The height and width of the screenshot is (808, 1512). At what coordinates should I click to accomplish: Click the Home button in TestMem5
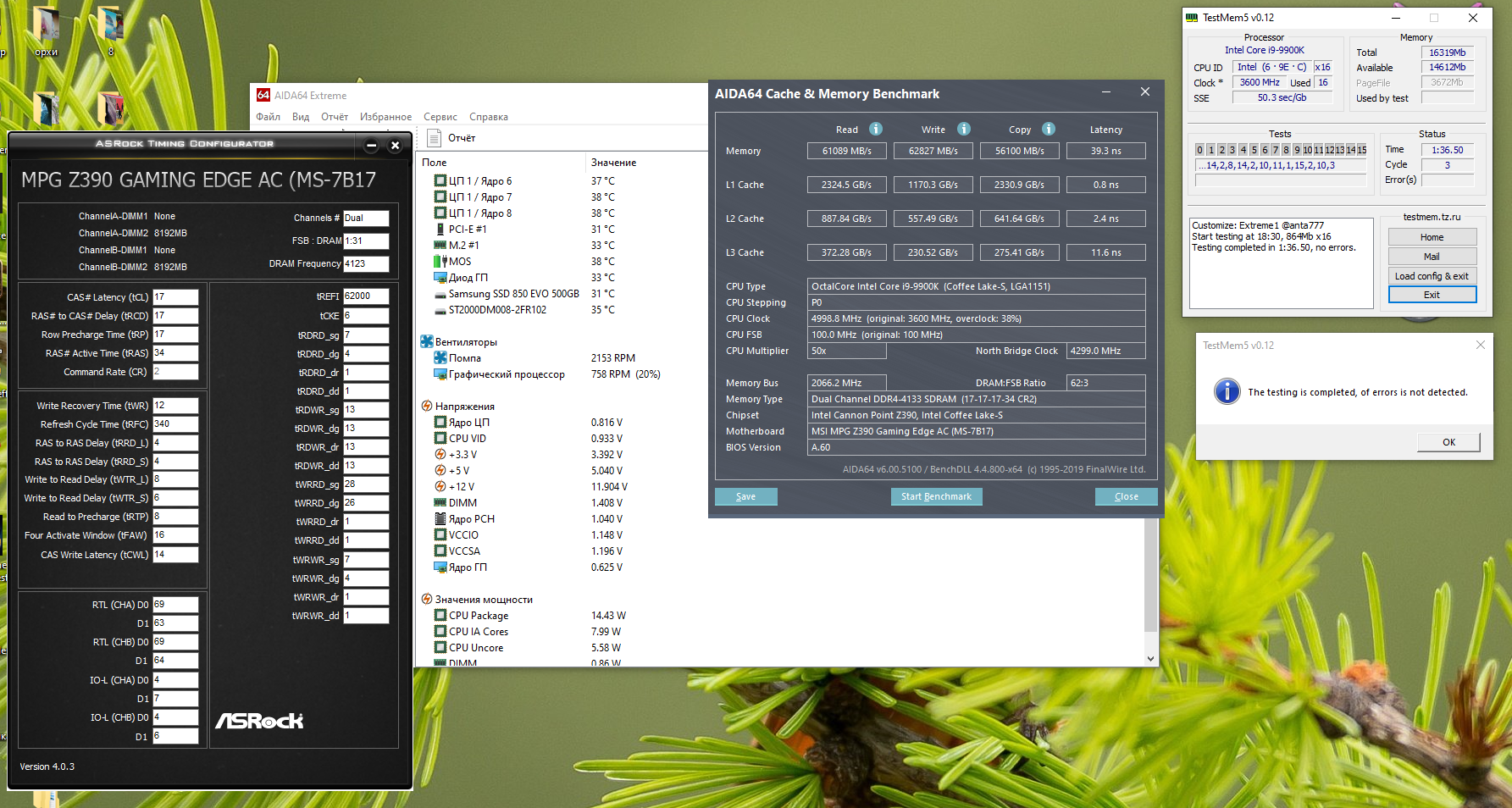click(1432, 237)
